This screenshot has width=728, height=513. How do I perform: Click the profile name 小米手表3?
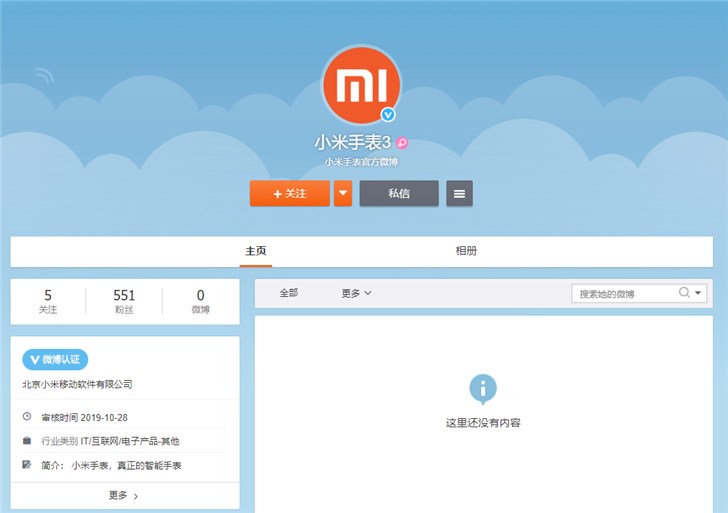pos(352,143)
